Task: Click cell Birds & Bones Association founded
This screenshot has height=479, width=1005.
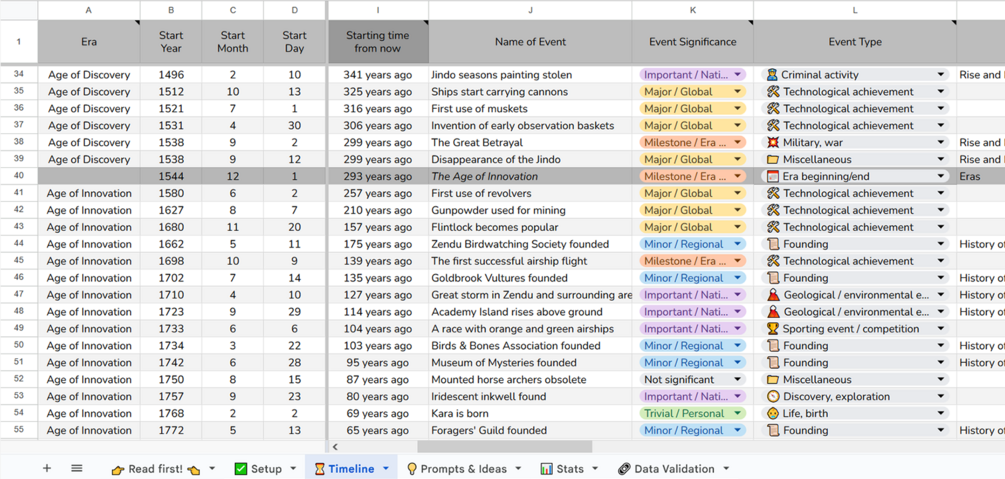Action: pos(530,346)
